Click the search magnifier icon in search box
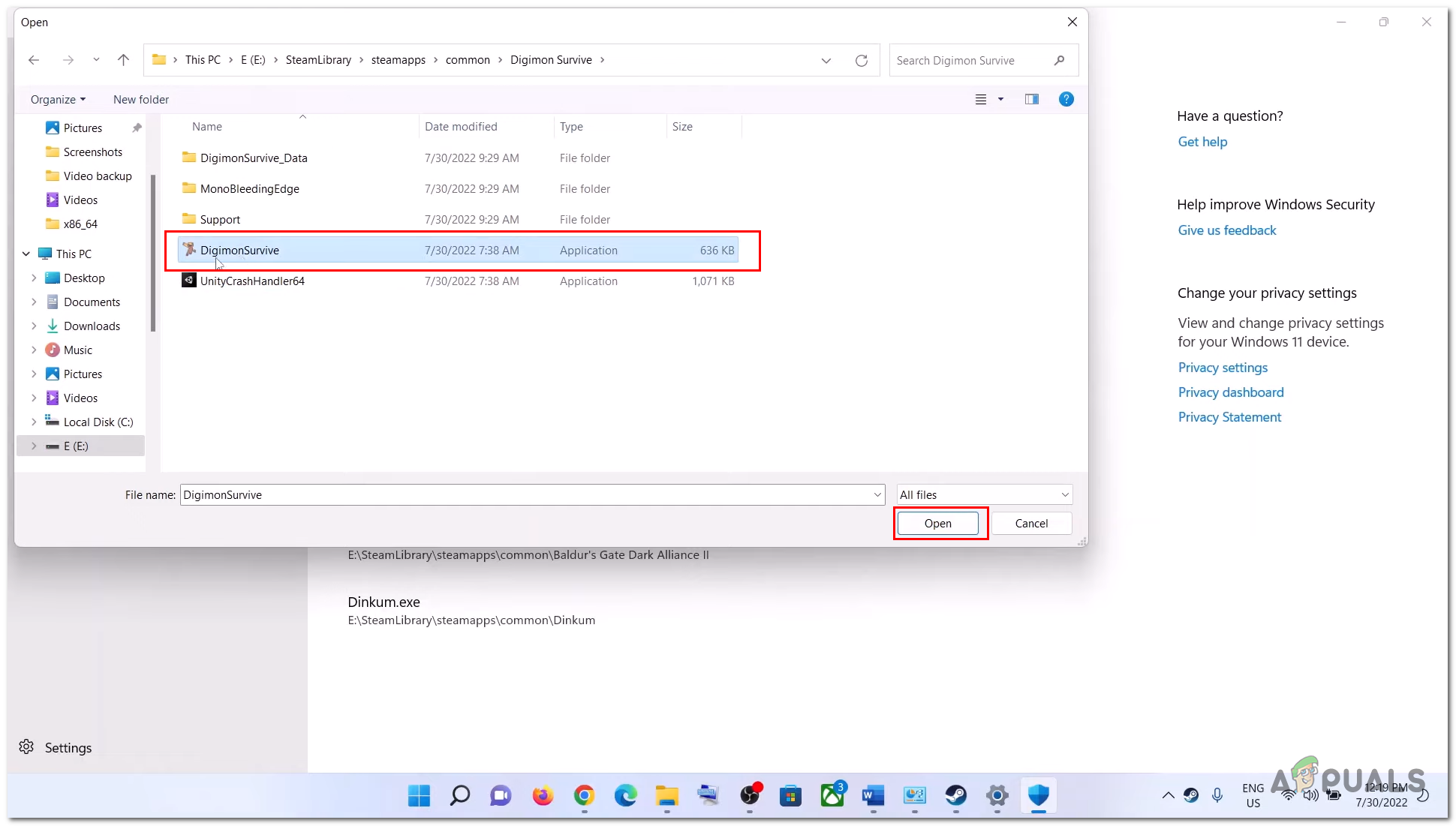The height and width of the screenshot is (826, 1456). (1059, 61)
